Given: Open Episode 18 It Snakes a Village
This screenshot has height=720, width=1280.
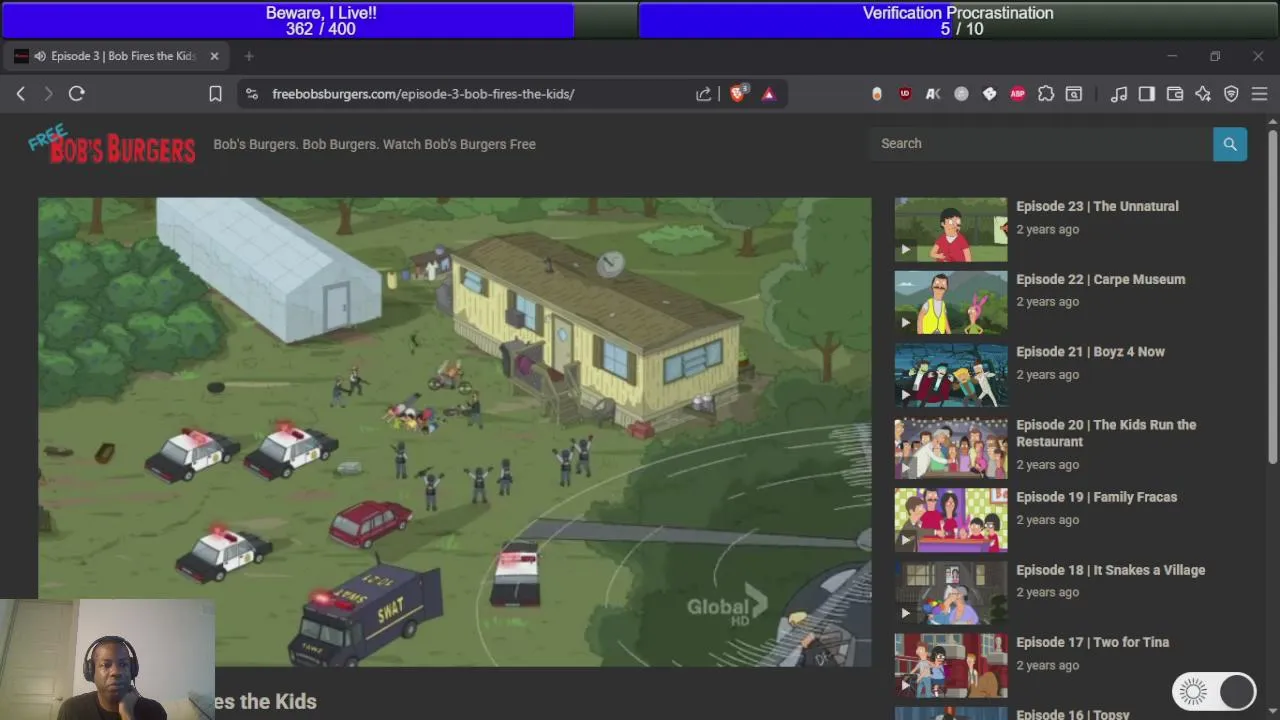Looking at the screenshot, I should pos(1110,570).
